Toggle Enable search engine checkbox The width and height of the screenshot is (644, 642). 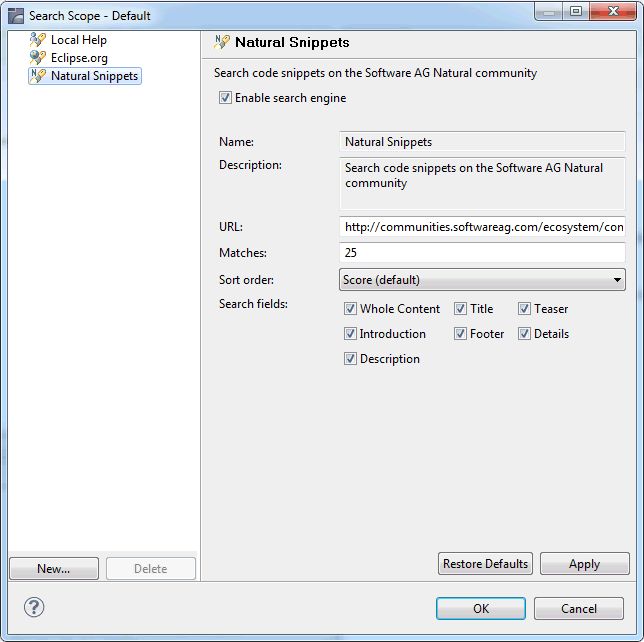tap(226, 98)
